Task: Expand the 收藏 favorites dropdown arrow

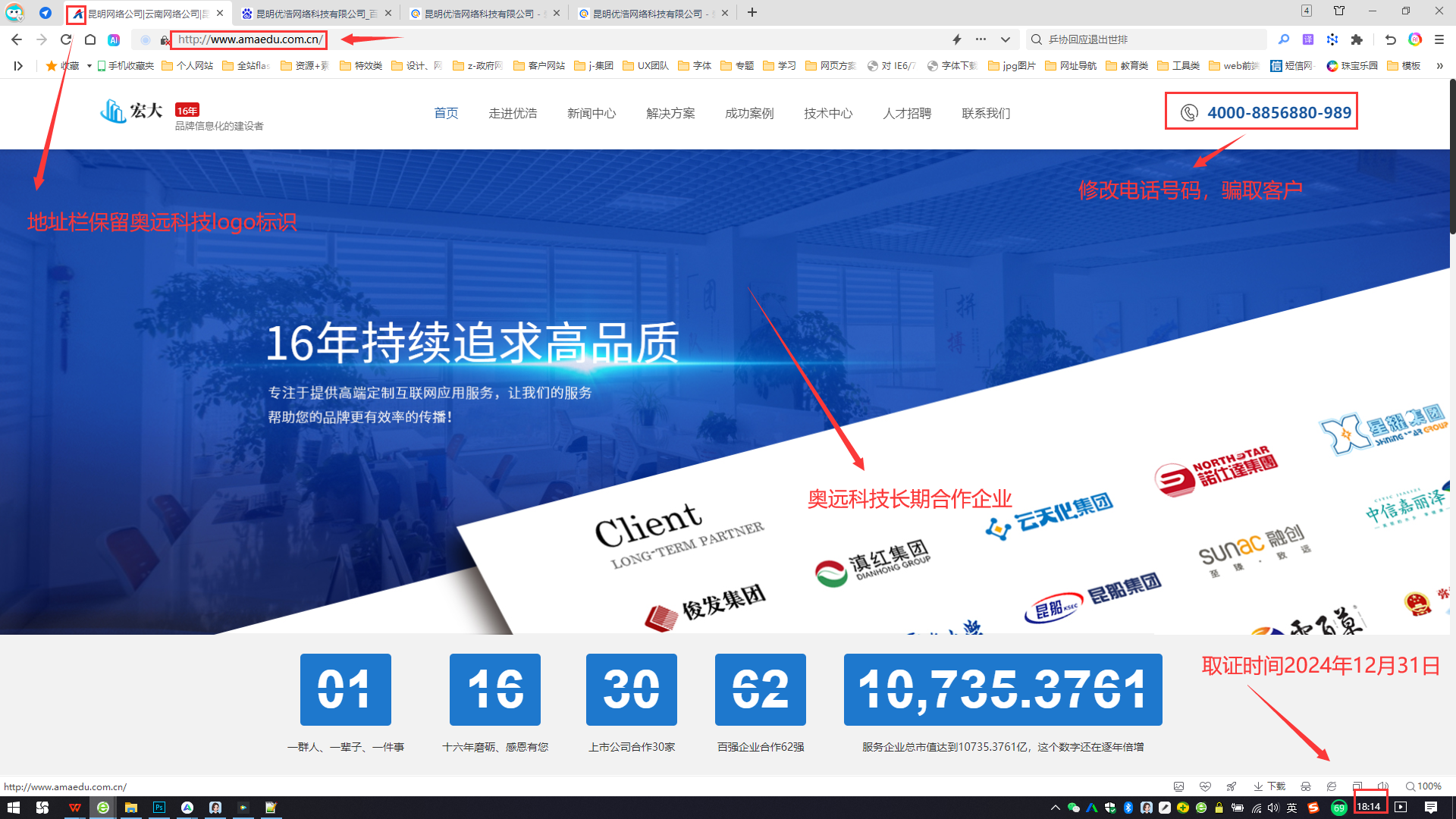Action: (x=89, y=66)
